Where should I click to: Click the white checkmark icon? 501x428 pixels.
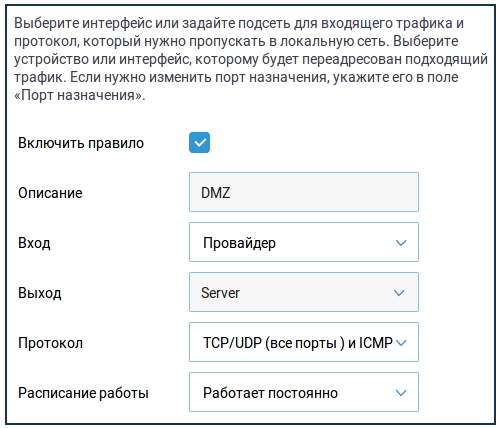tap(200, 143)
